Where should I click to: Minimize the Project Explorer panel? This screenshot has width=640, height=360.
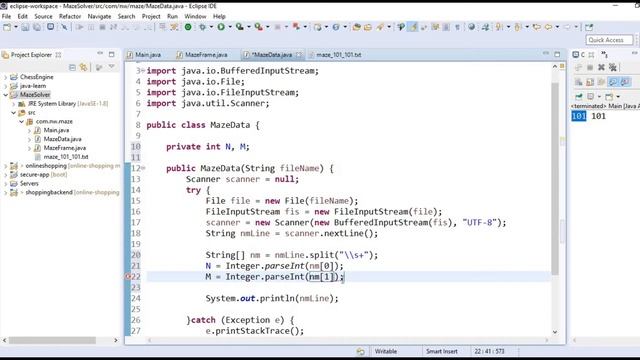coord(100,54)
